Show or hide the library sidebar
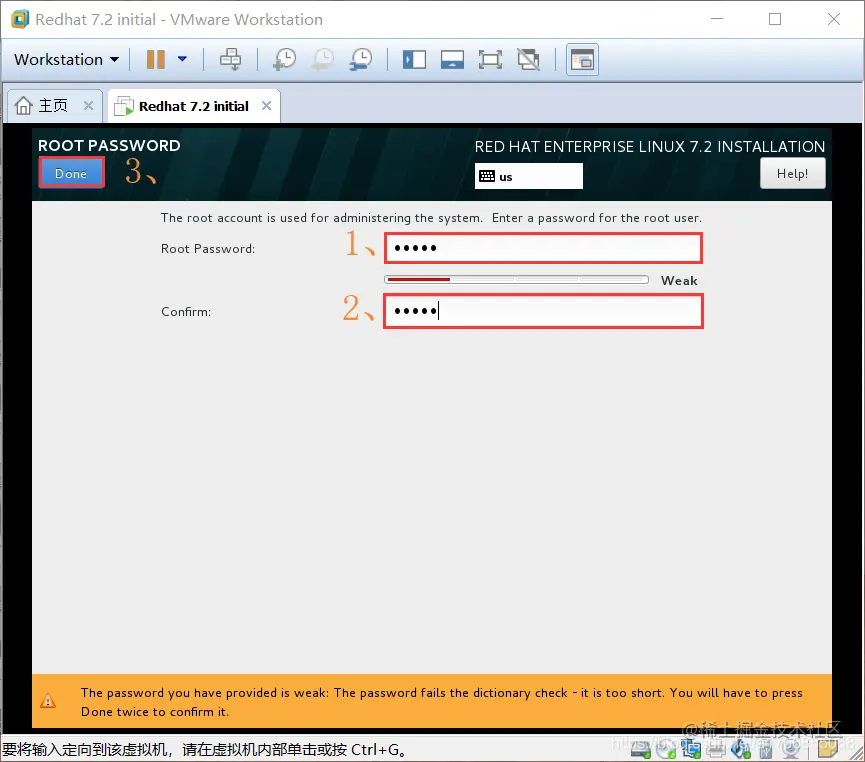The image size is (865, 762). click(414, 59)
